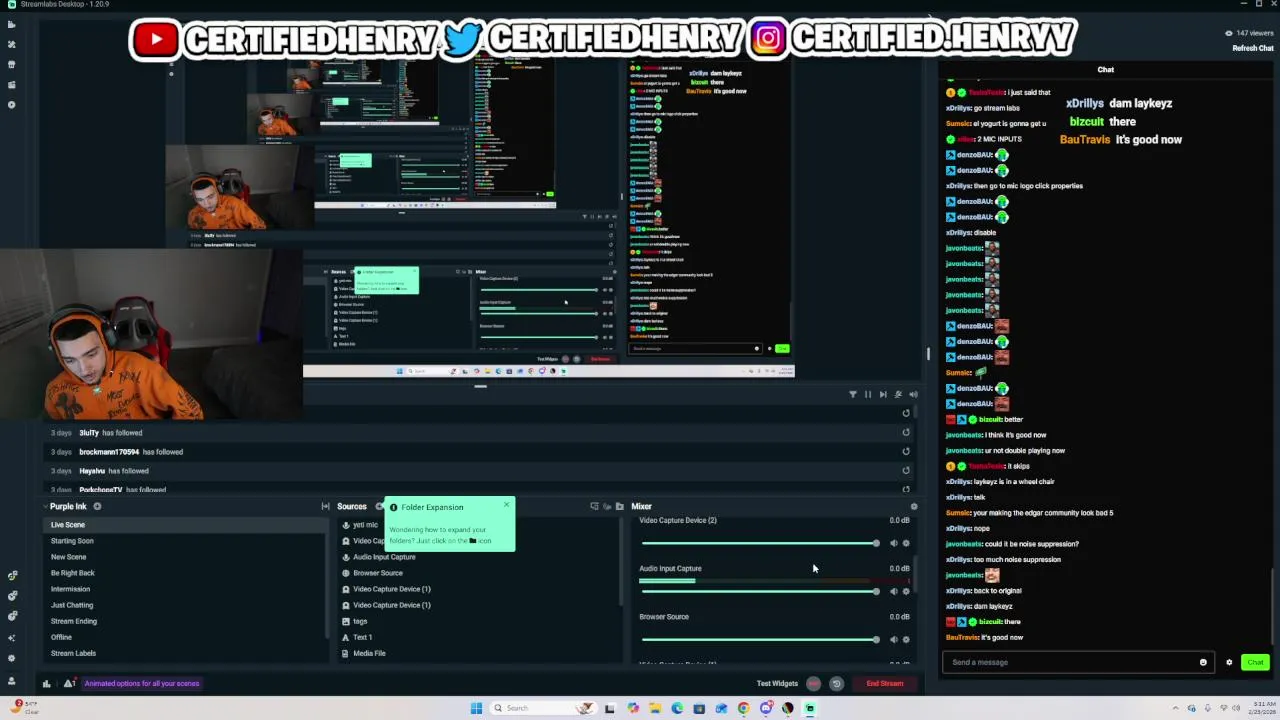Select the Live Scene
This screenshot has width=1280, height=720.
click(185, 525)
